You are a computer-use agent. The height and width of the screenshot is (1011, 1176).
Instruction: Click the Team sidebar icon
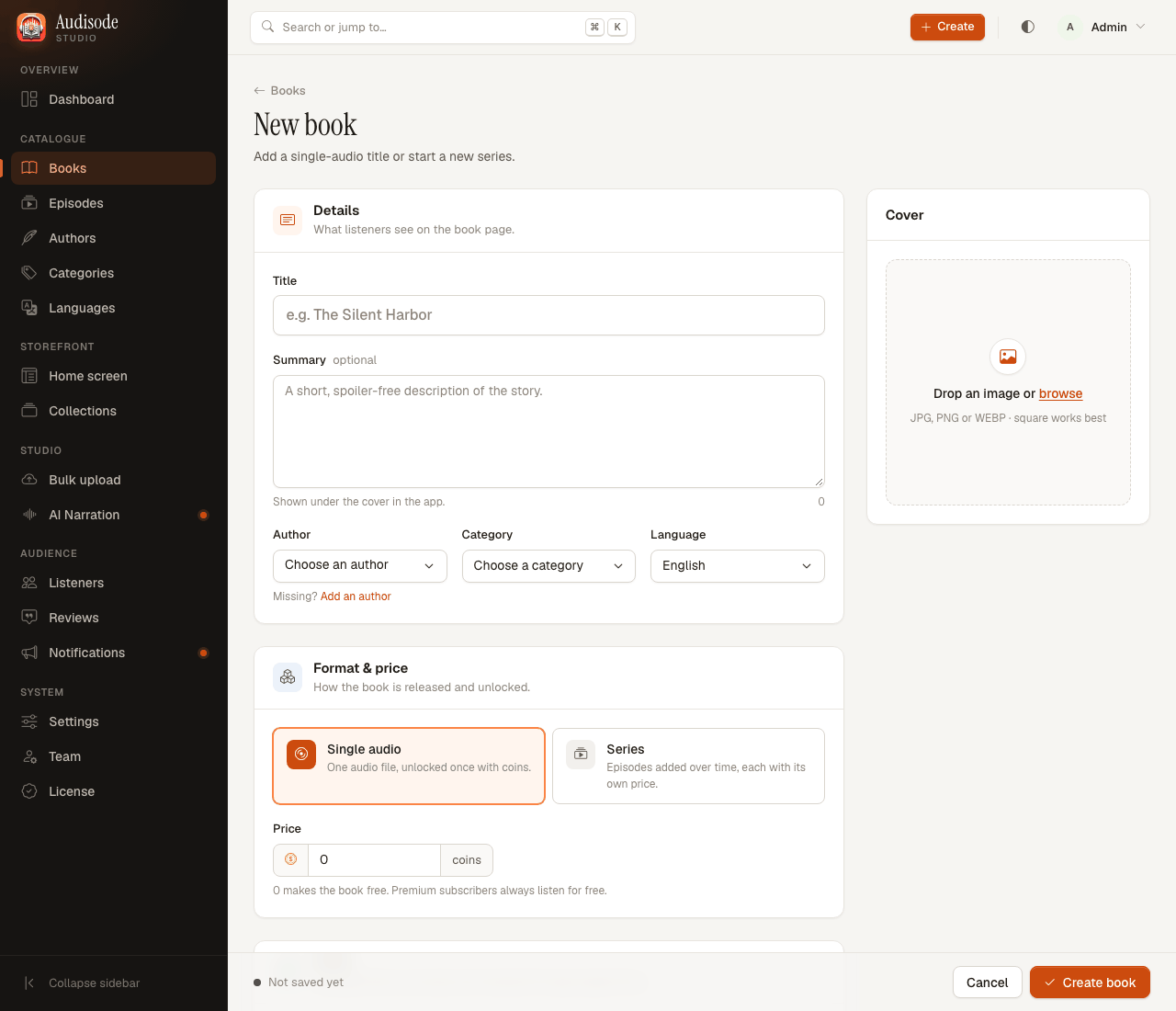tap(29, 756)
